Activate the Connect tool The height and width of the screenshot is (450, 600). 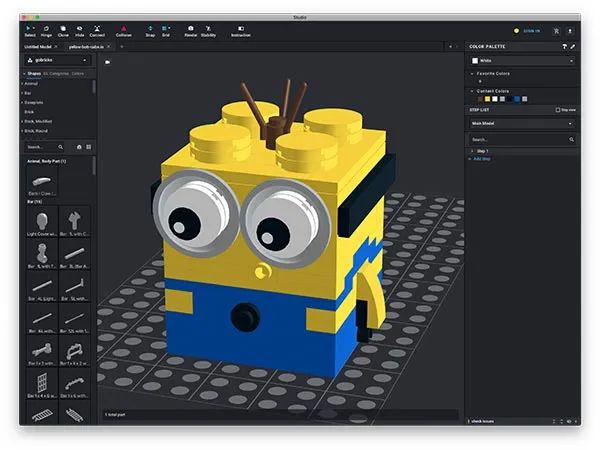pos(97,31)
